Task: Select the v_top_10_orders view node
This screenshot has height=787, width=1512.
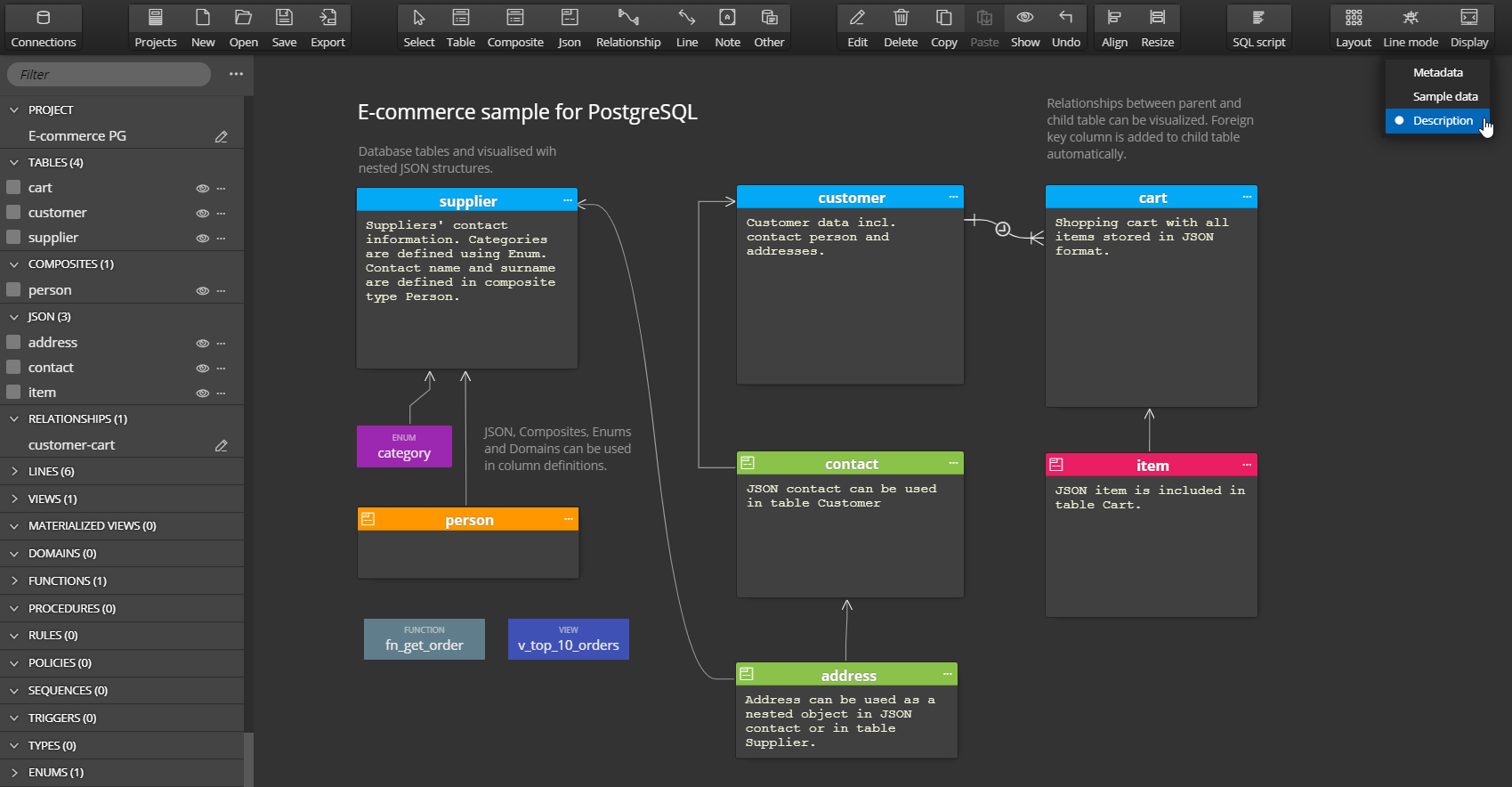Action: click(569, 639)
